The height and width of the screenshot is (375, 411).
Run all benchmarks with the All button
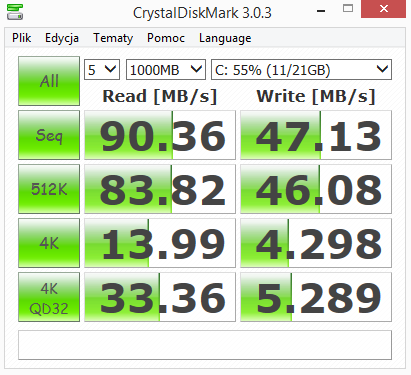point(49,81)
